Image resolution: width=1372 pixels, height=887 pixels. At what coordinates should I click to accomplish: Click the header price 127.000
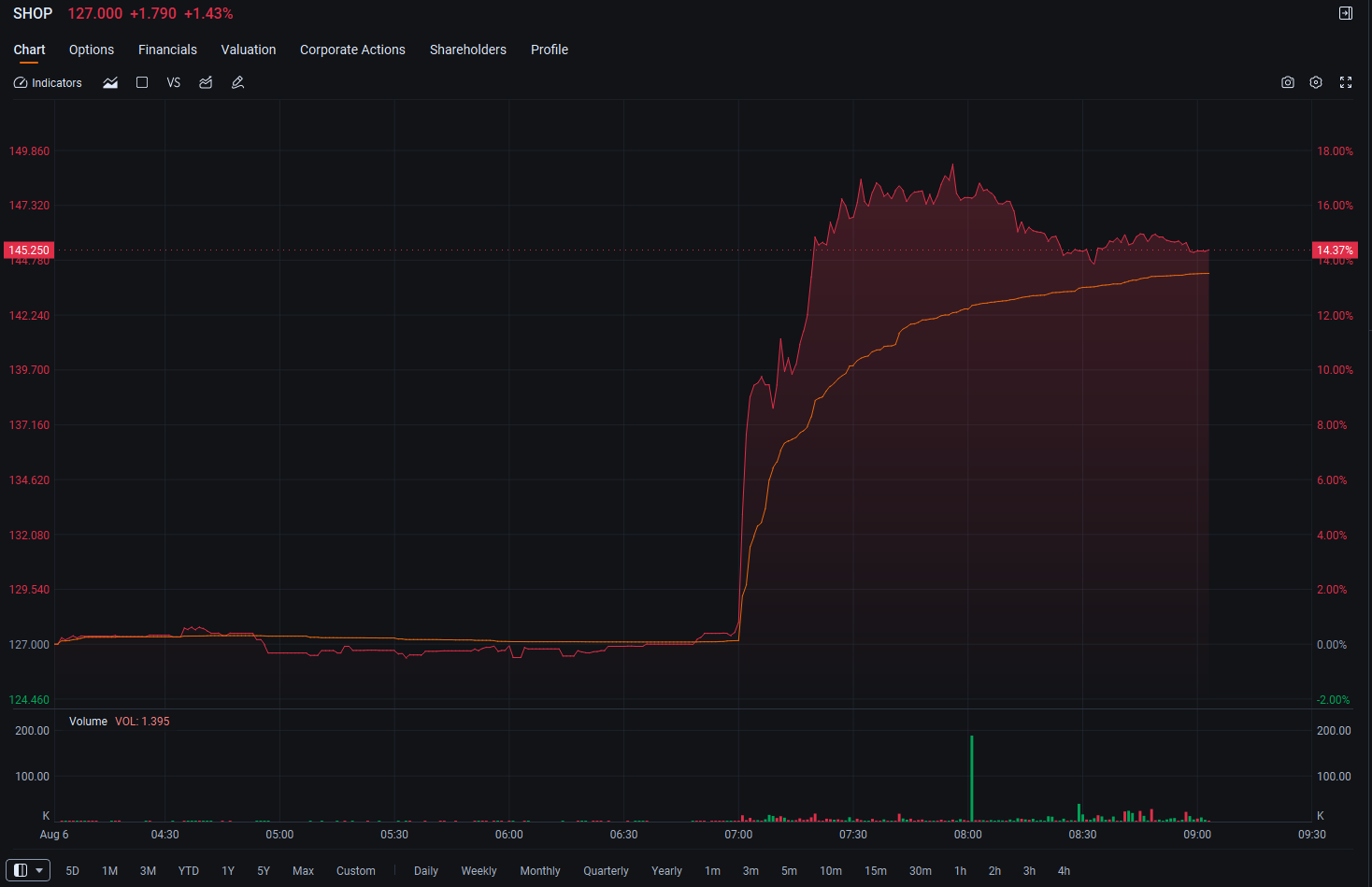pyautogui.click(x=95, y=14)
